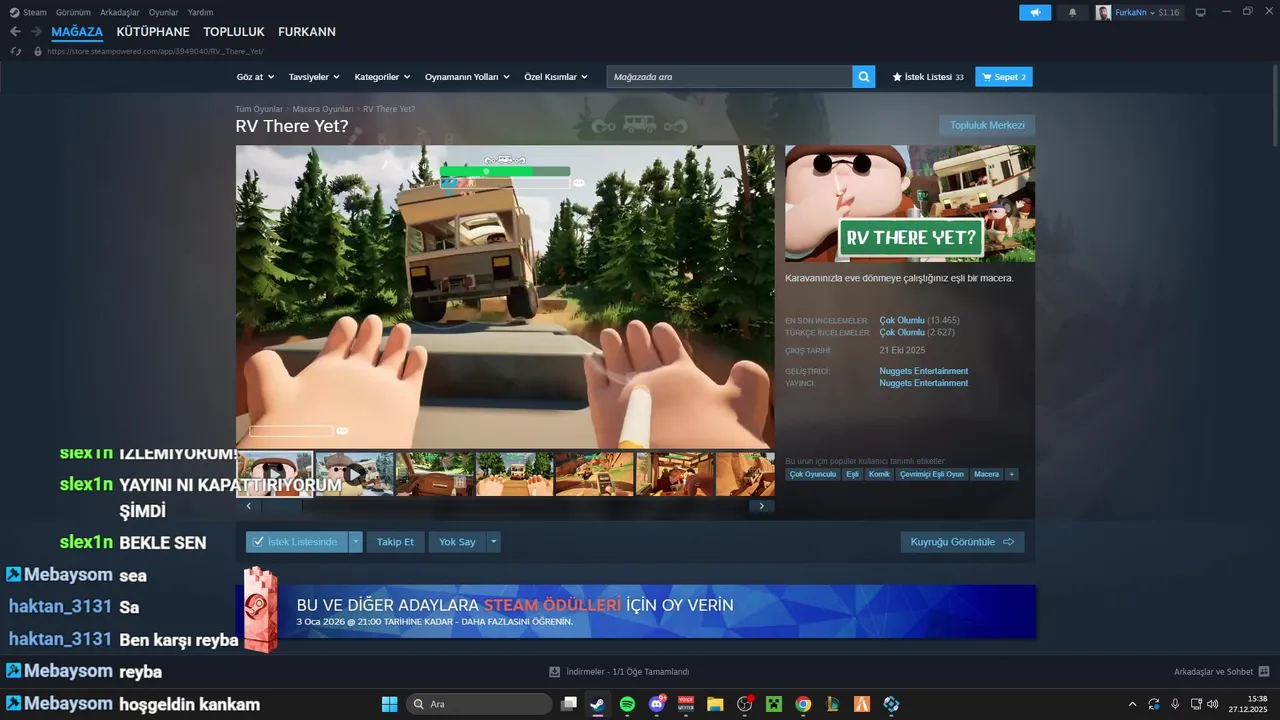Click the Tüm Oyunlar breadcrumb
Screen dimensions: 1280x720
pyautogui.click(x=259, y=109)
